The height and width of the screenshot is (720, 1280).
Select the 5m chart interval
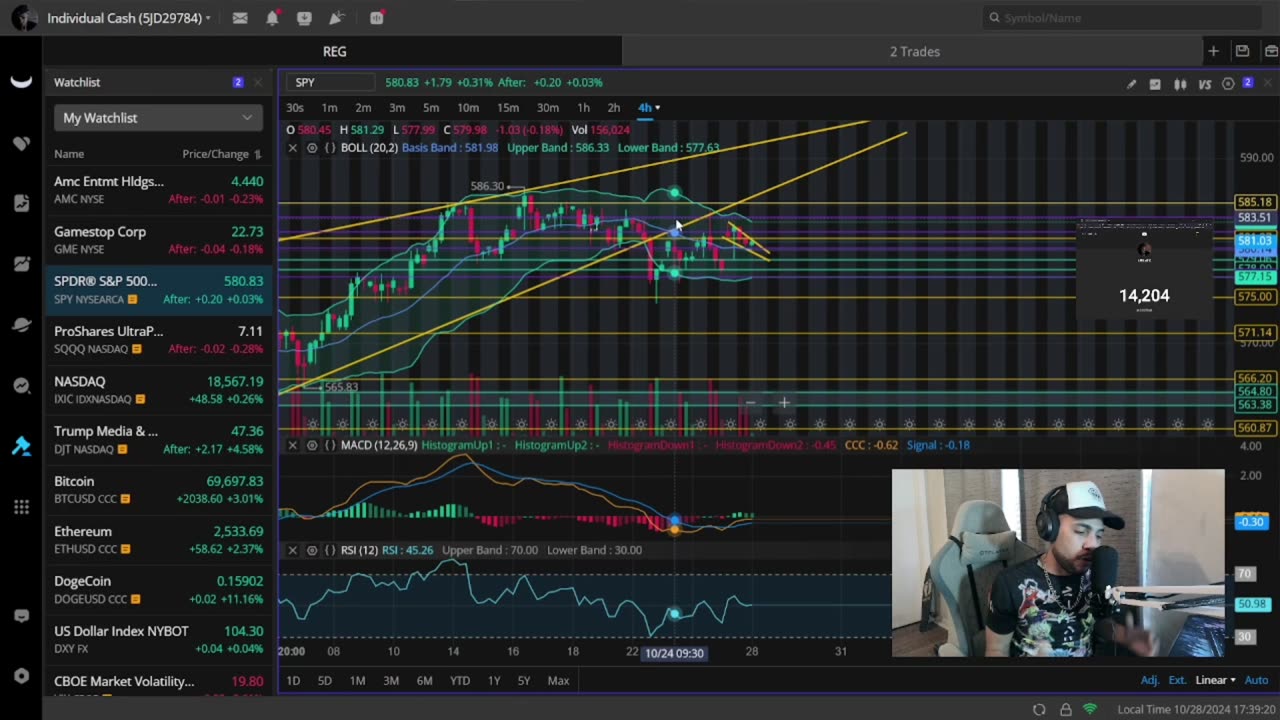pos(431,108)
